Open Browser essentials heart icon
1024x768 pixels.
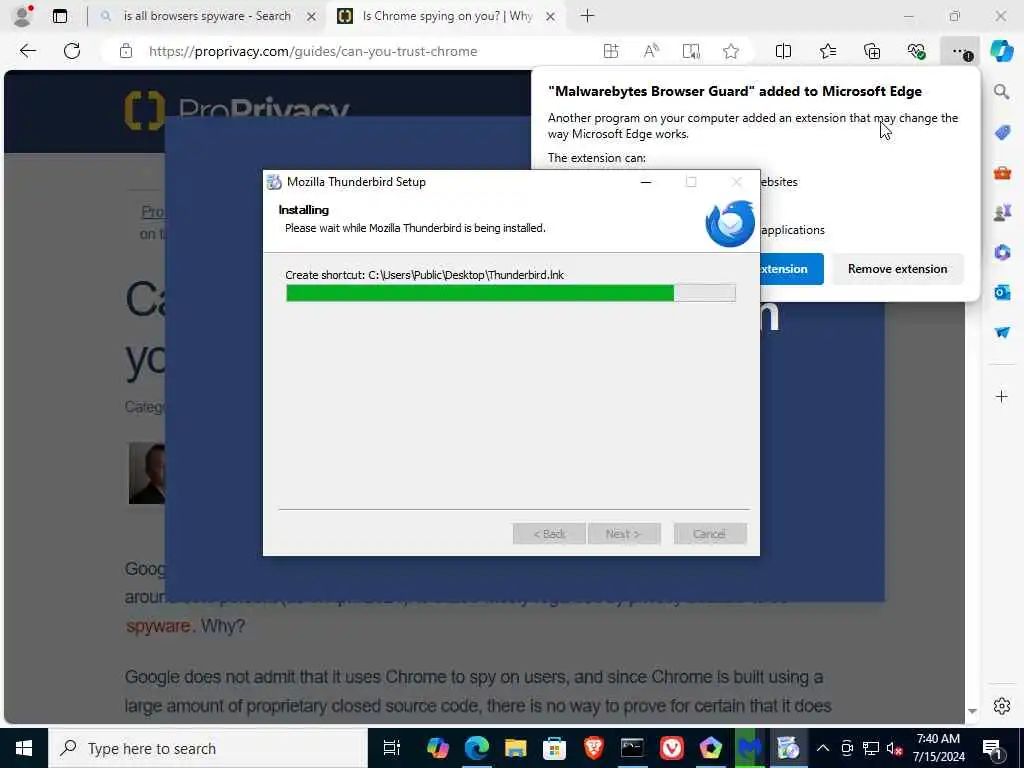click(x=916, y=51)
